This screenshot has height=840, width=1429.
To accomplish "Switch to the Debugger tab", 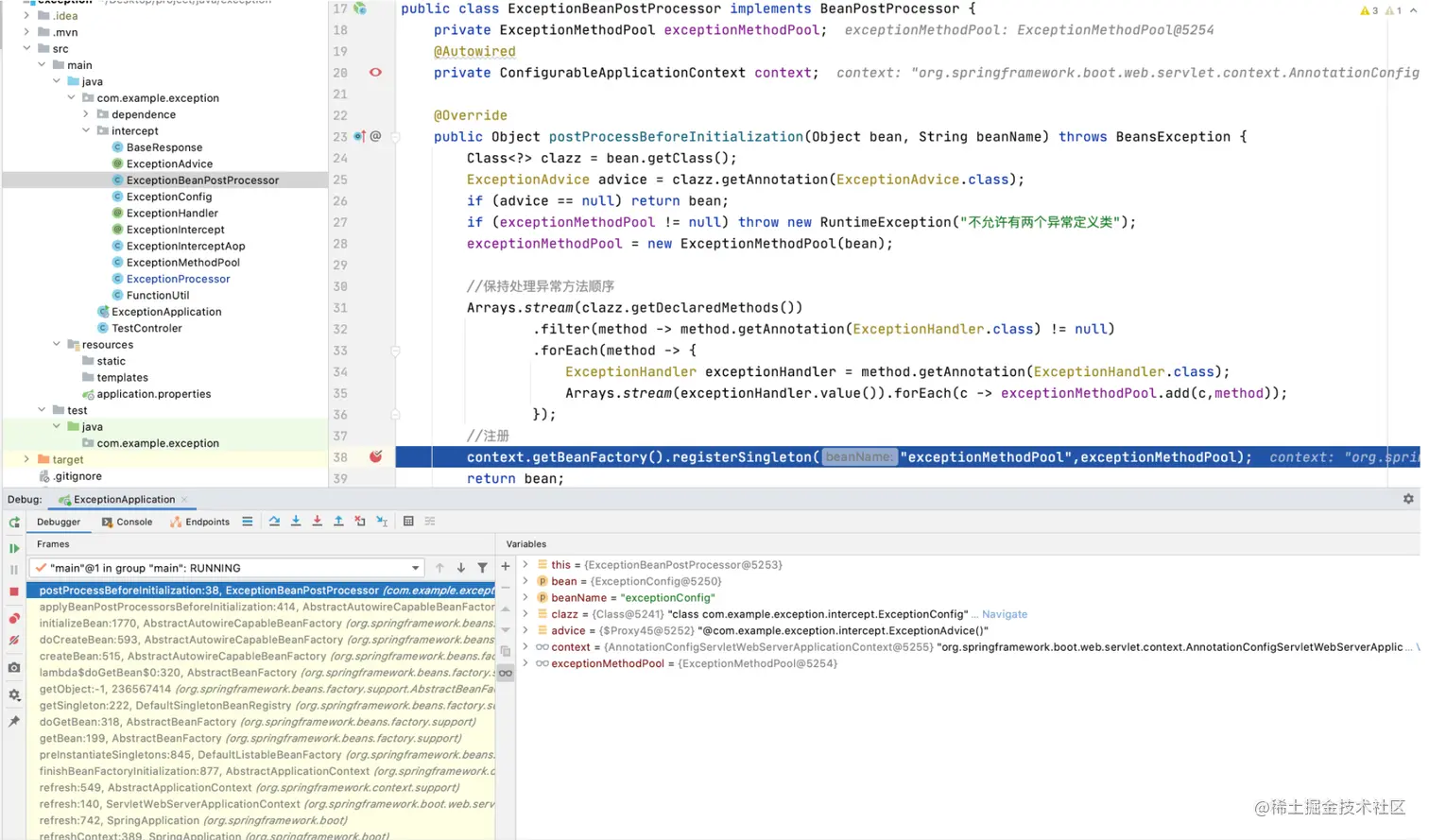I will coord(59,522).
